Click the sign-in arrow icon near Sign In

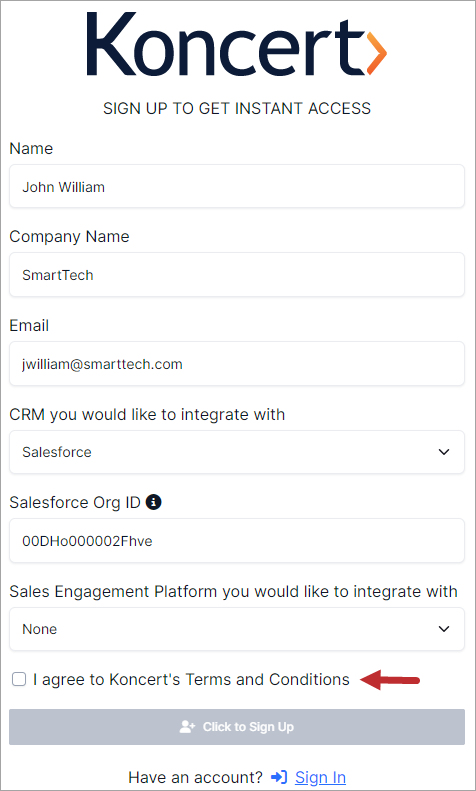tap(279, 777)
